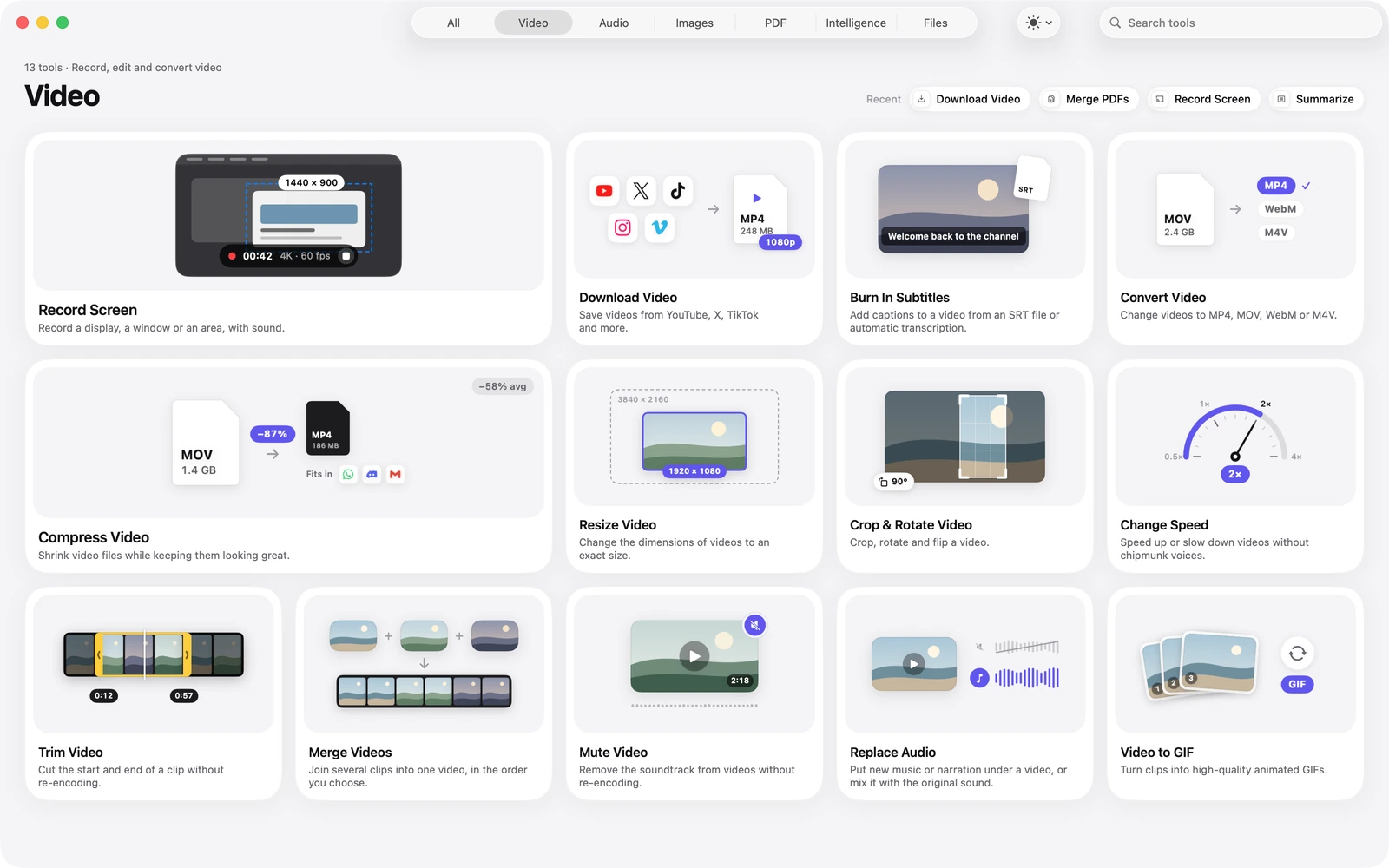1389x868 pixels.
Task: Open recent Summarize shortcut
Action: (1316, 99)
